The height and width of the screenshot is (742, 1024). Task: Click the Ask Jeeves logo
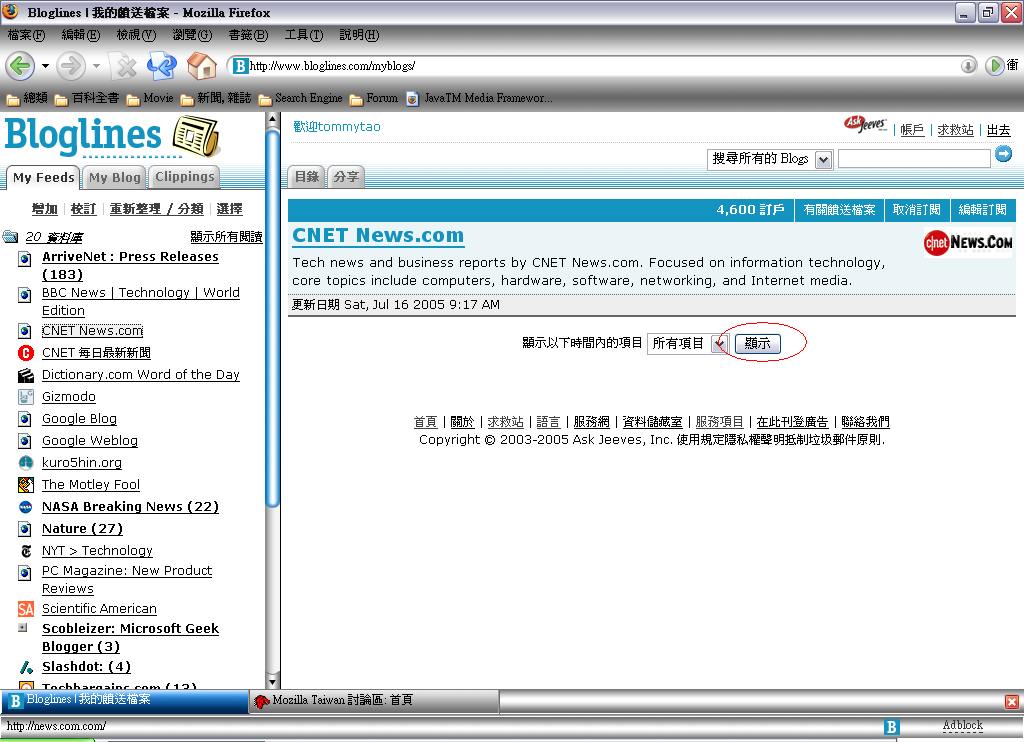coord(865,123)
